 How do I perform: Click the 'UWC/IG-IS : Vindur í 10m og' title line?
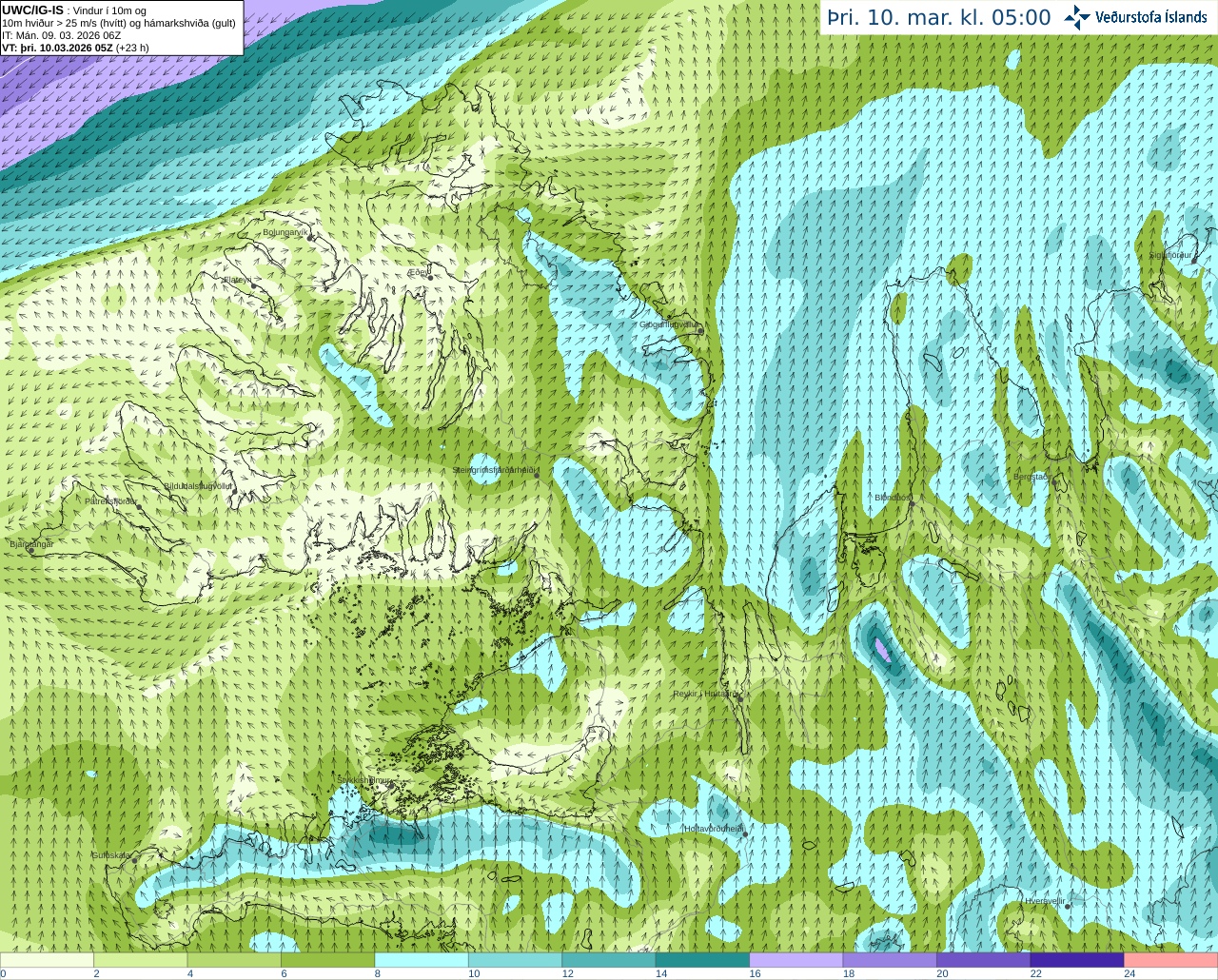(74, 10)
